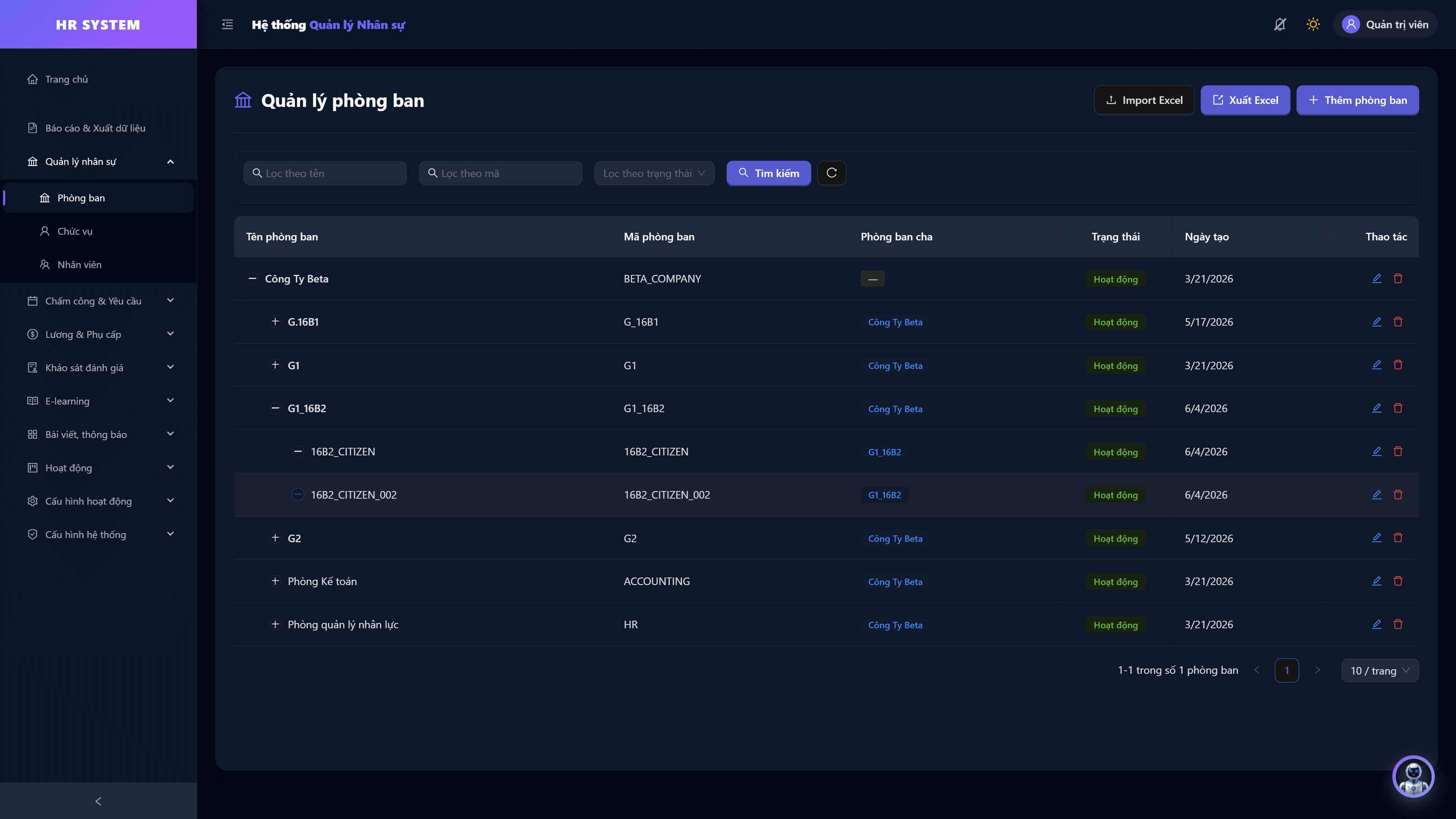Click G1_16B2 parent tag in 16B2_CITIZEN_002 row
The width and height of the screenshot is (1456, 819).
pos(885,495)
